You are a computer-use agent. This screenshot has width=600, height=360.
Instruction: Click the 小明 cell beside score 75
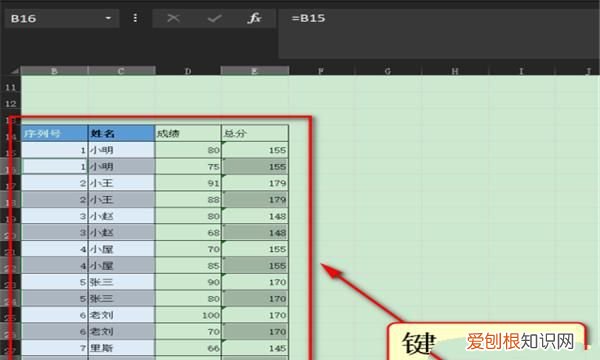pyautogui.click(x=121, y=166)
